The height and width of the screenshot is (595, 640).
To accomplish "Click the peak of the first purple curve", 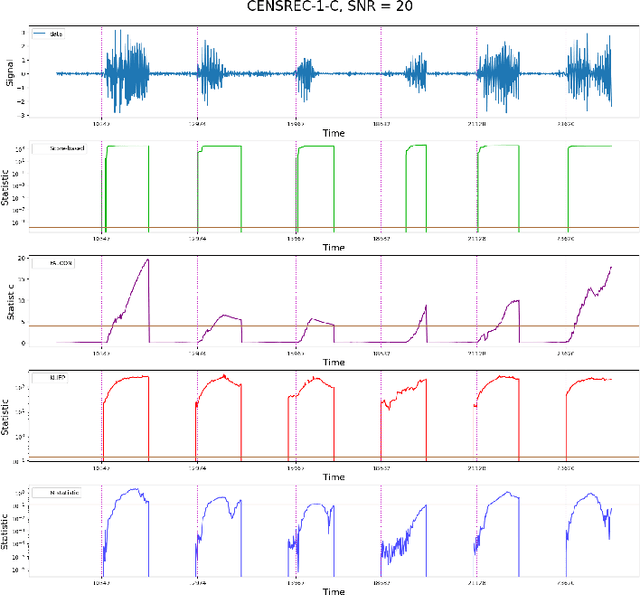I will coord(147,261).
